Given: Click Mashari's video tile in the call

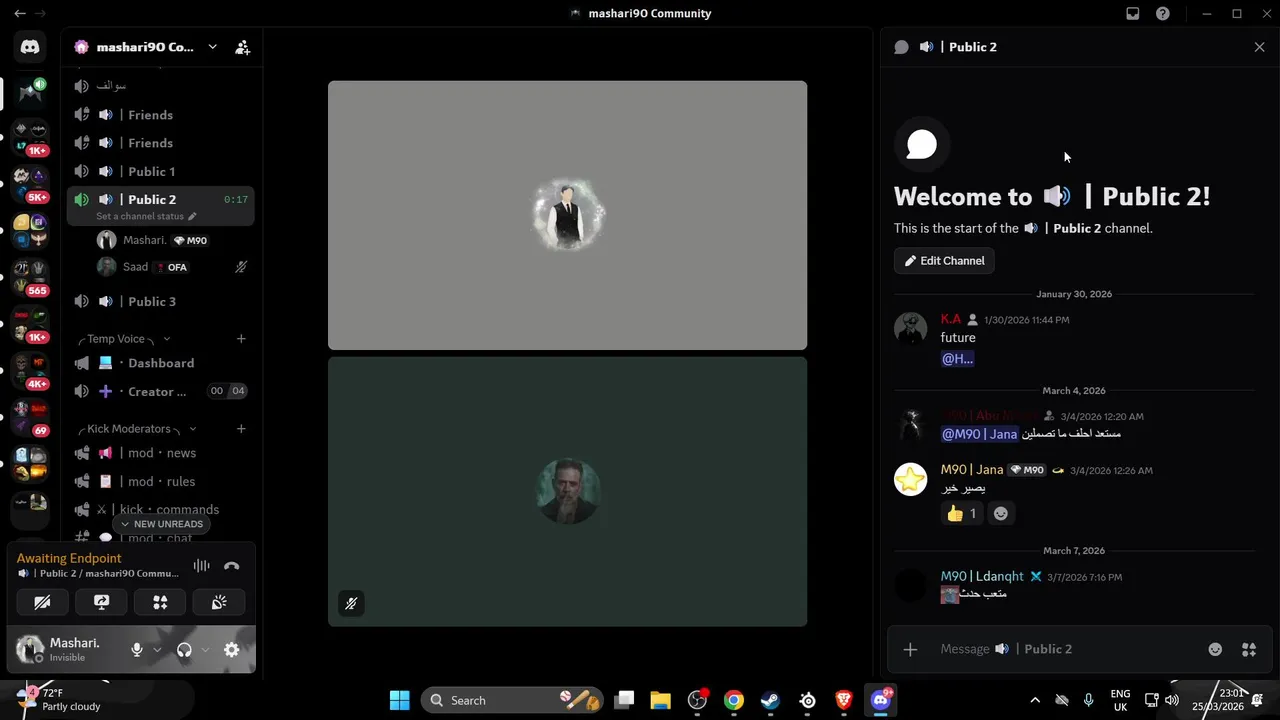Looking at the screenshot, I should coord(567,215).
